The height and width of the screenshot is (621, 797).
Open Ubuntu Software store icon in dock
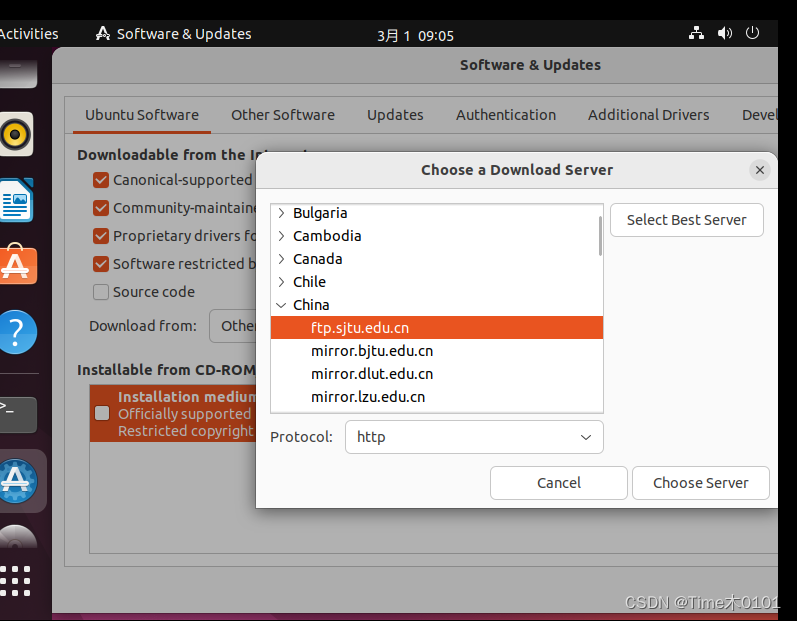coord(17,264)
